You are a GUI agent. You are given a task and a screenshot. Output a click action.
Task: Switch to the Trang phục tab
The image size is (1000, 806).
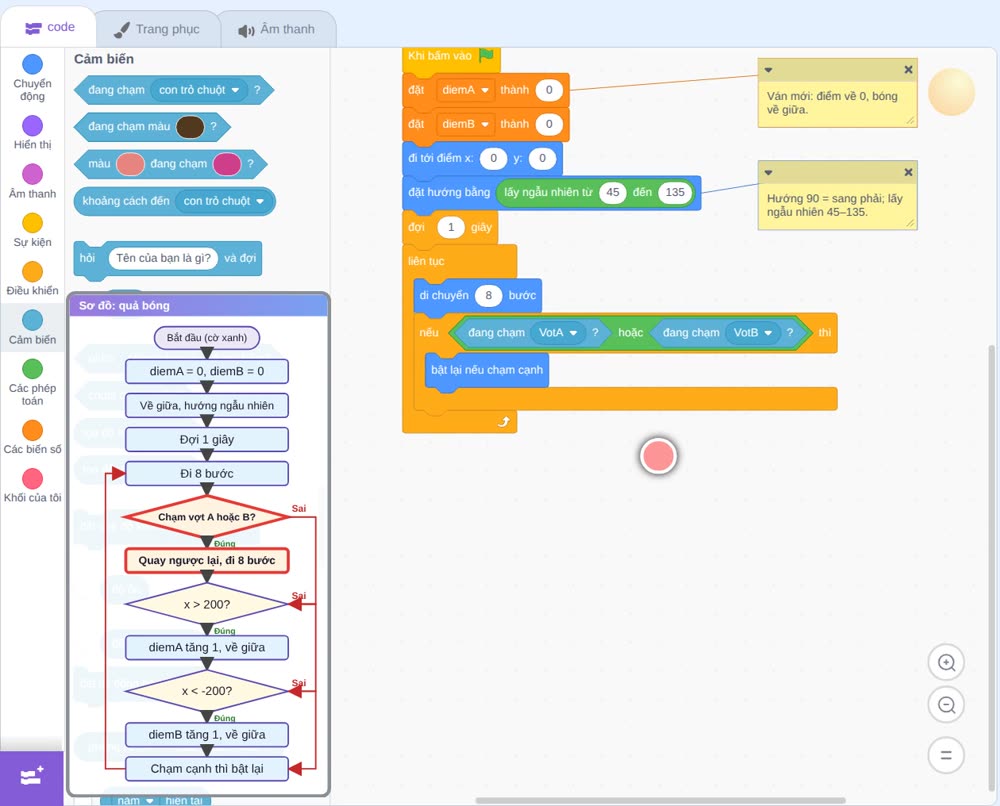tap(157, 29)
